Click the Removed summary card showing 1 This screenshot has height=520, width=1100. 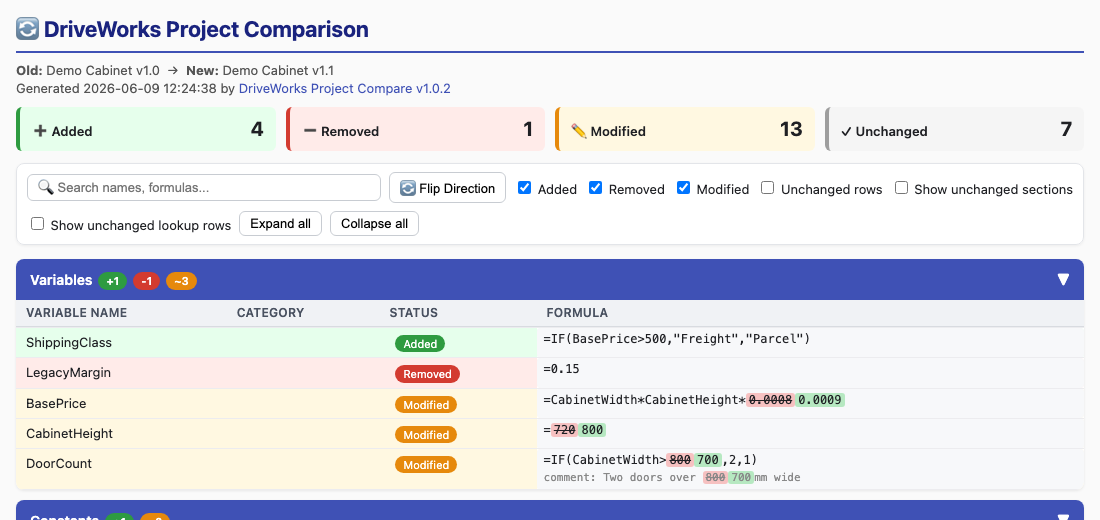(x=415, y=129)
